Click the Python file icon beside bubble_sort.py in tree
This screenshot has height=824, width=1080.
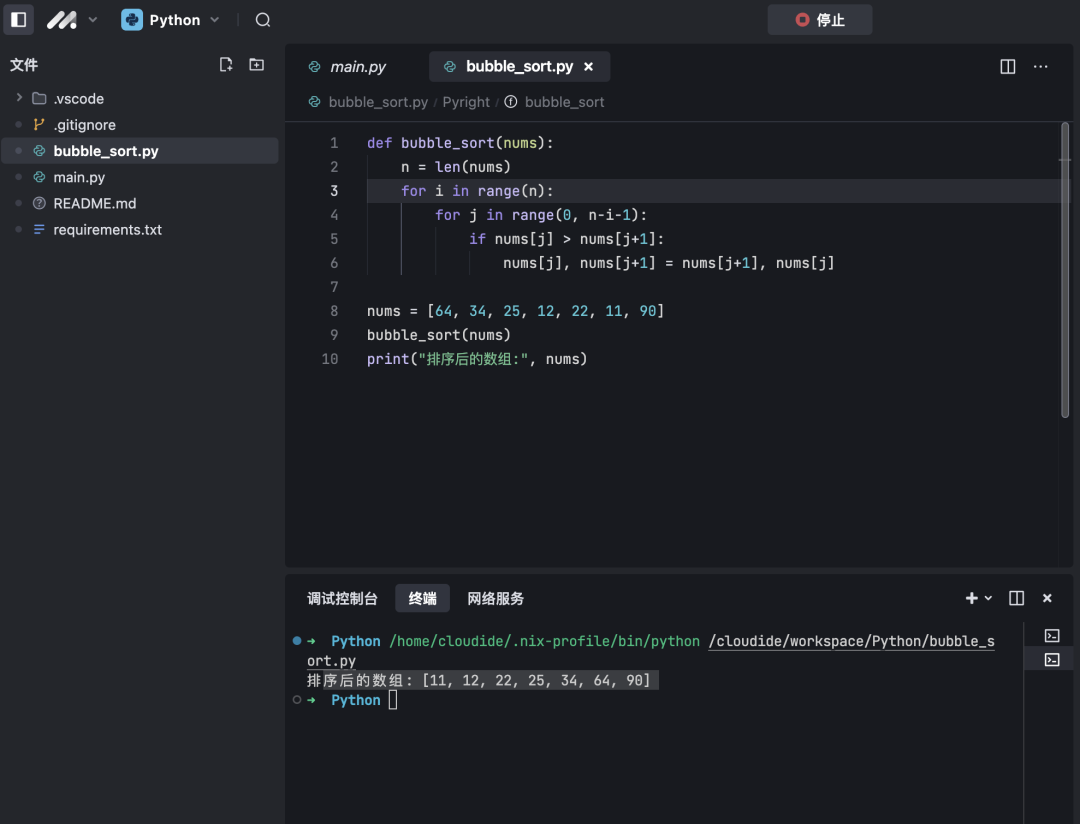pyautogui.click(x=39, y=151)
